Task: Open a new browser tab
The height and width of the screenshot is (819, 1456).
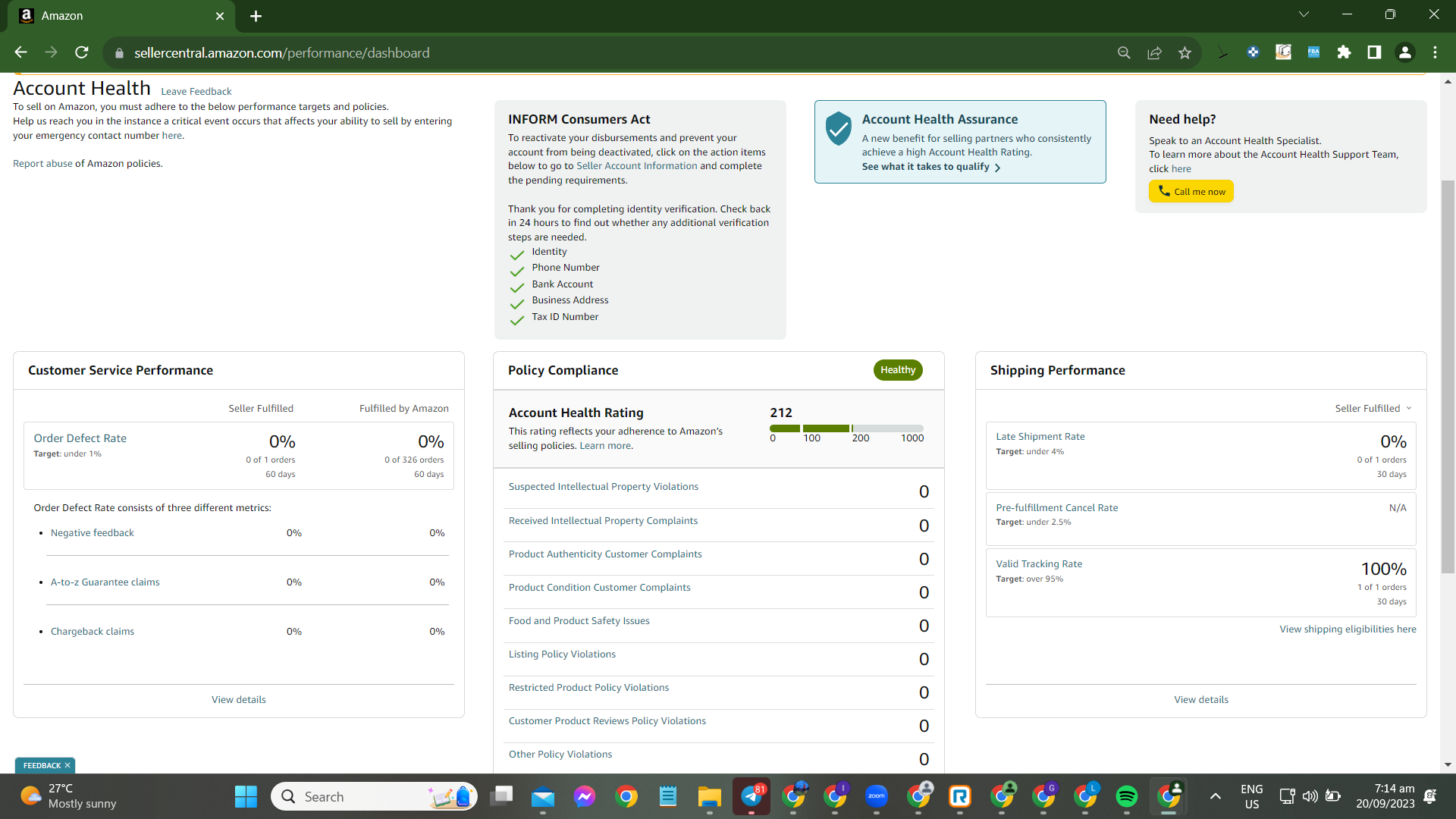Action: click(x=256, y=16)
